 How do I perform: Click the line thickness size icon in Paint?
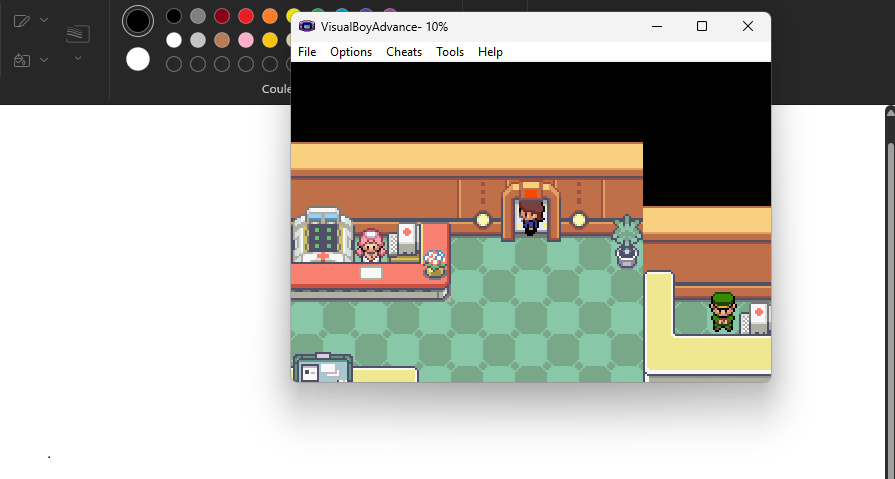point(78,34)
